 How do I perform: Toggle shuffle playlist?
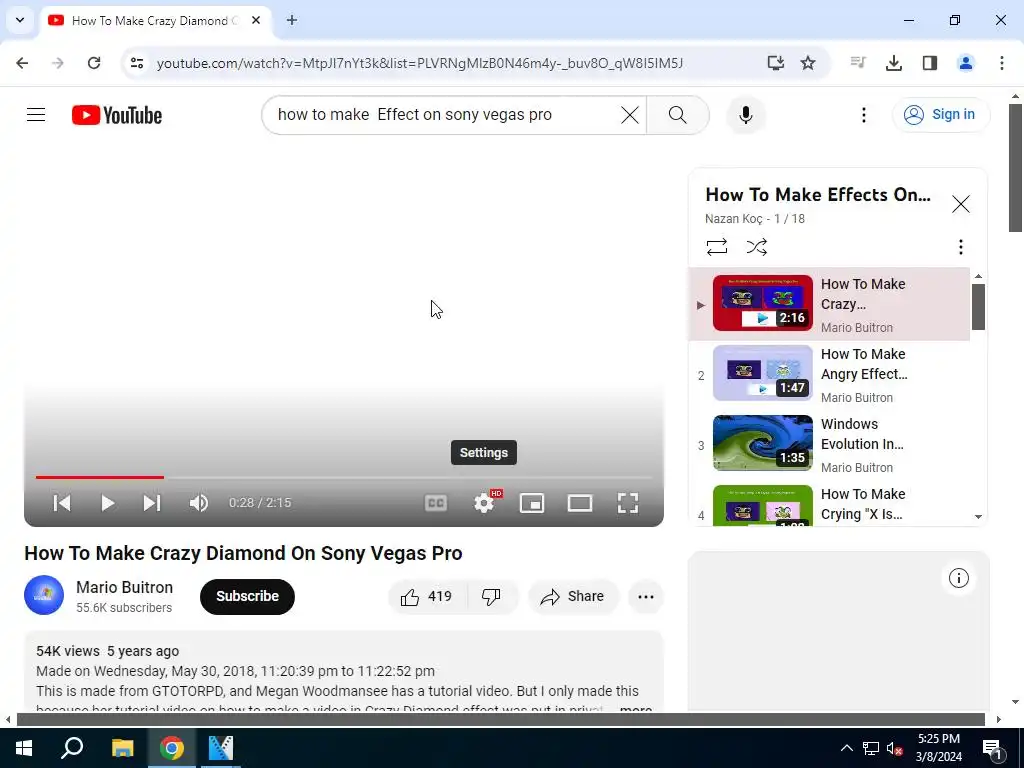[x=756, y=247]
